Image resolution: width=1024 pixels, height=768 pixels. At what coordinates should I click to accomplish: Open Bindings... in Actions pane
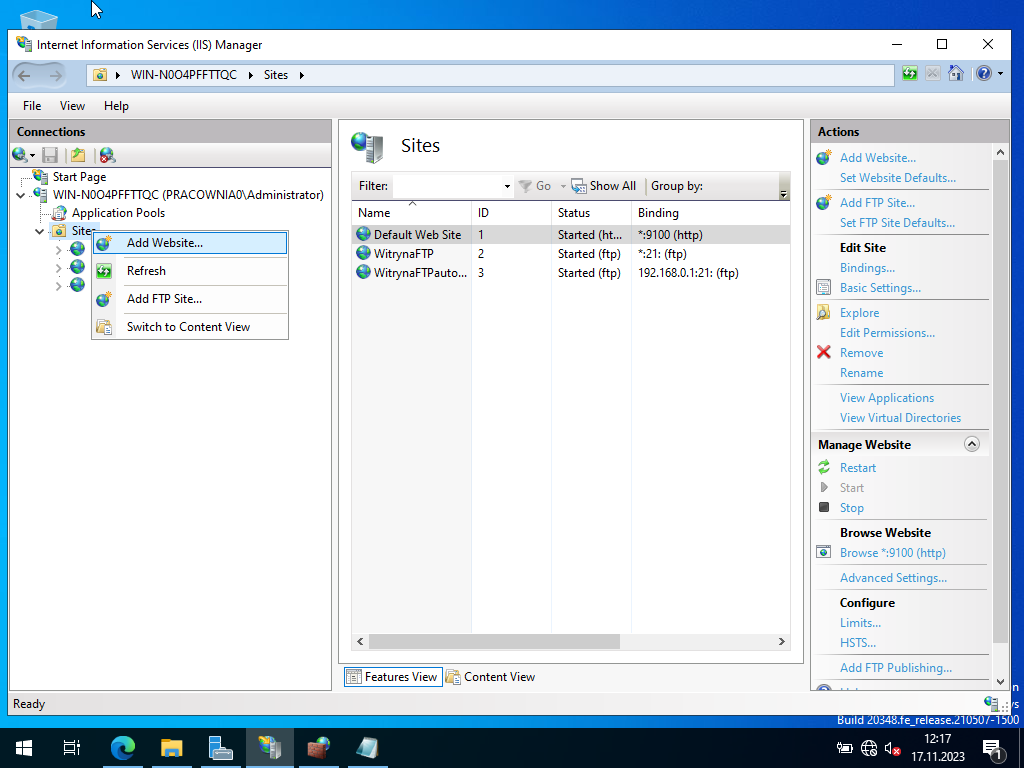(x=867, y=268)
